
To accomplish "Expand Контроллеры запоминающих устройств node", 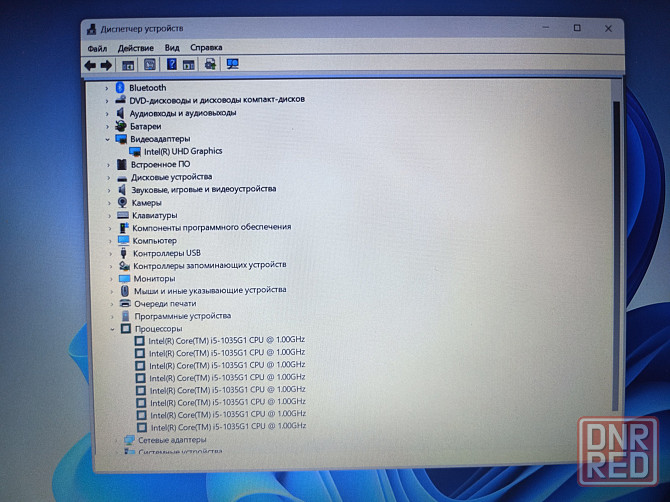I will [111, 266].
